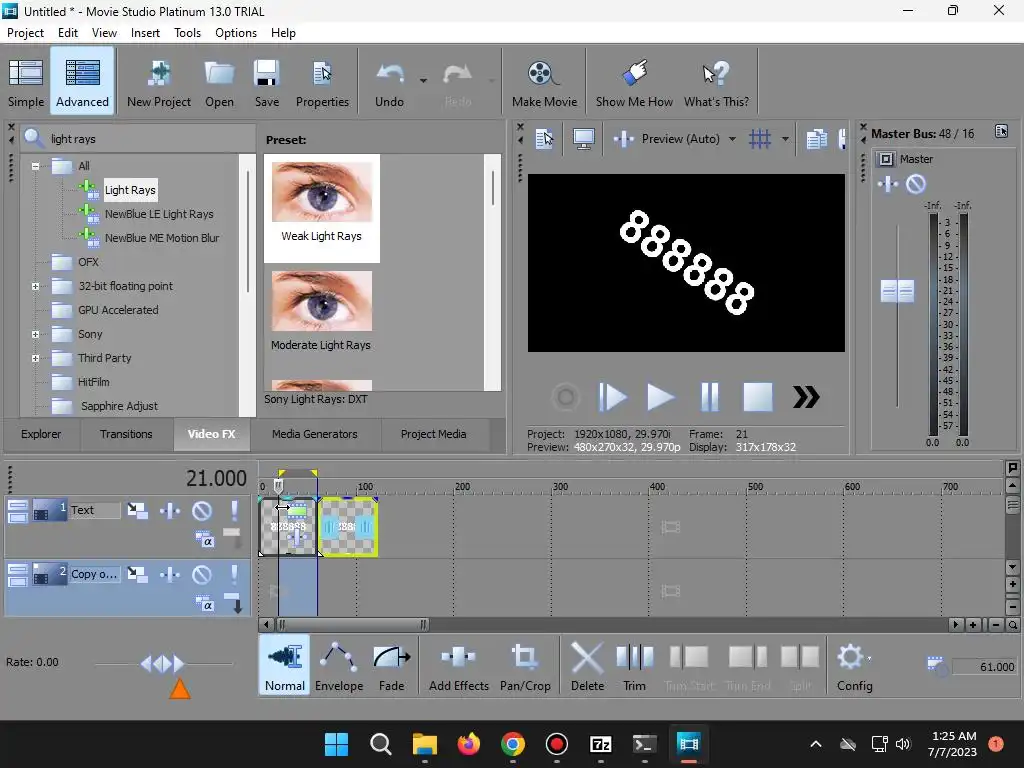
Task: Stop the preview playback
Action: coord(758,397)
